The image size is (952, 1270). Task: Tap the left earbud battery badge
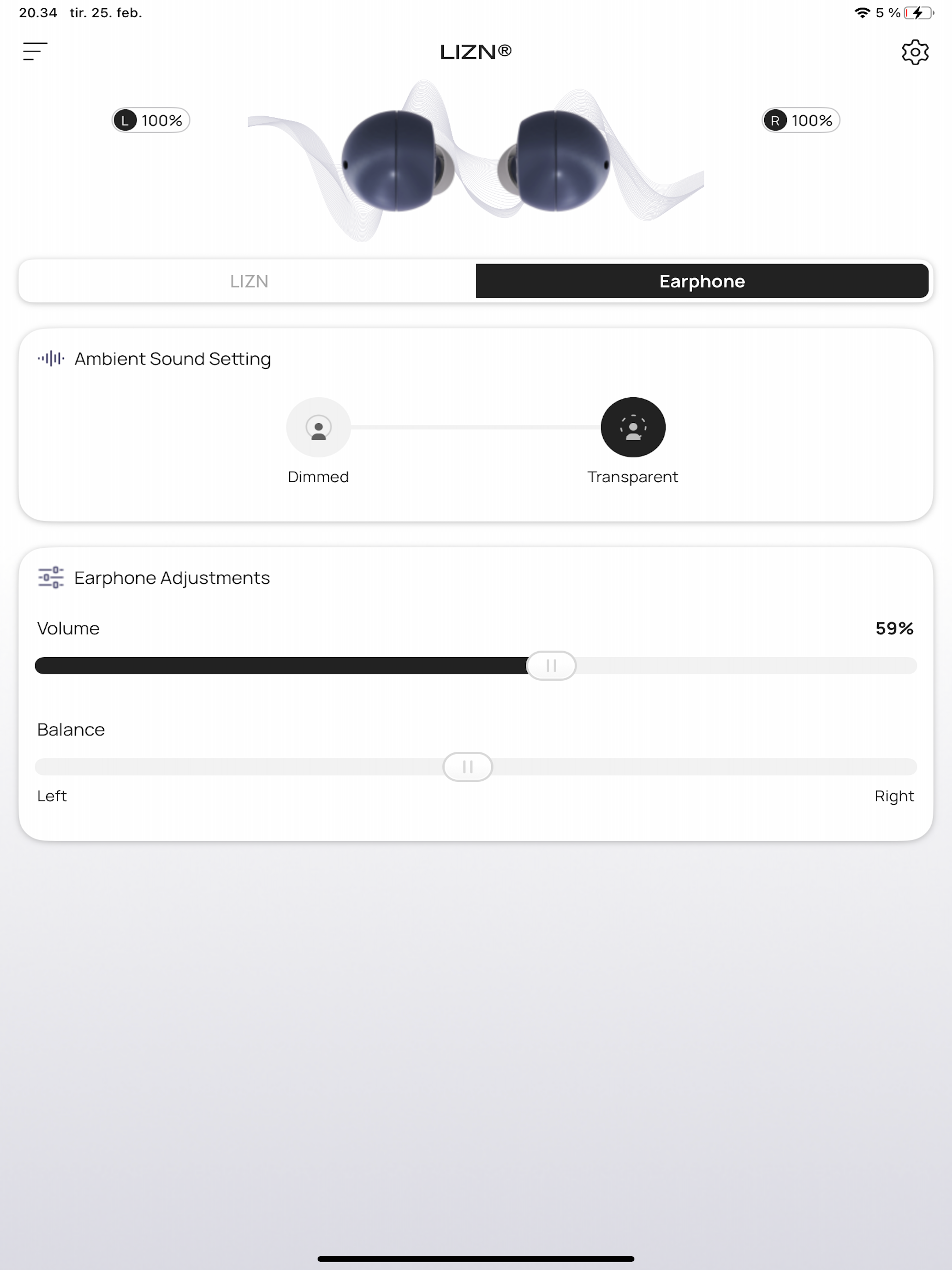pos(151,120)
